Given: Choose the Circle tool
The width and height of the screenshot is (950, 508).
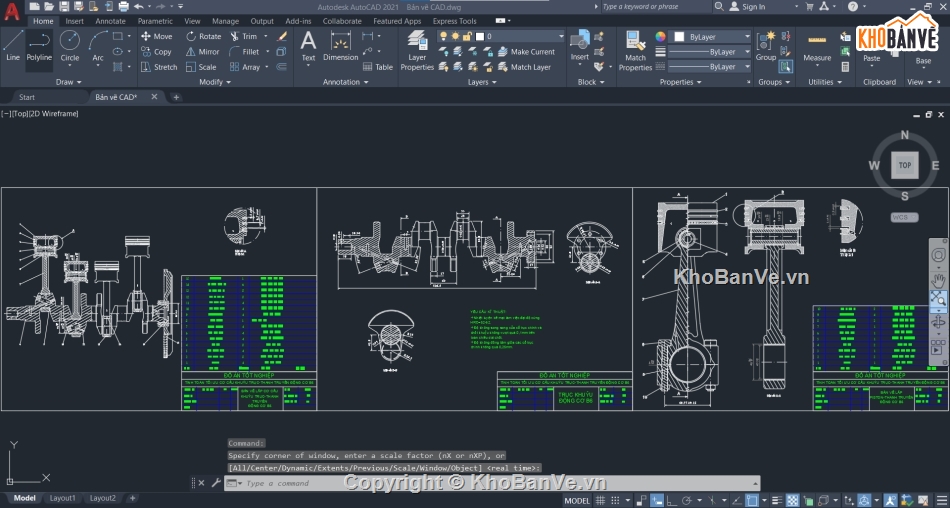Looking at the screenshot, I should click(70, 46).
